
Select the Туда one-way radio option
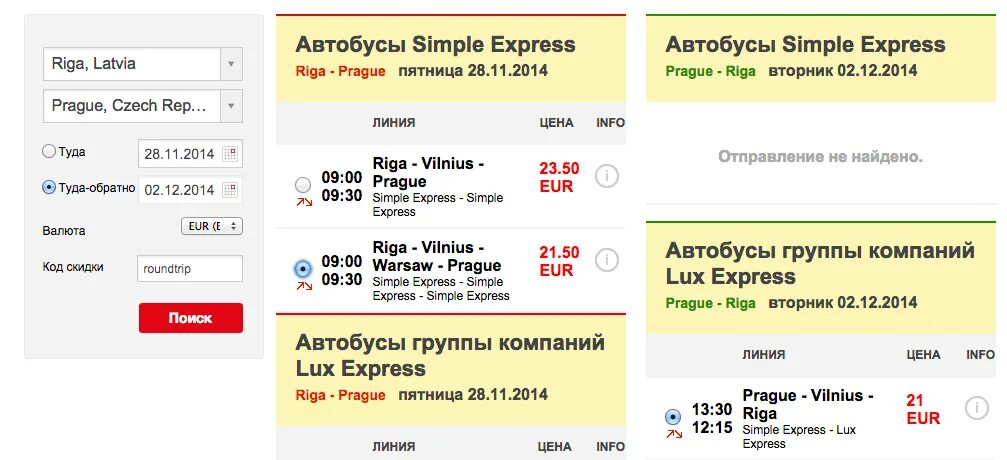point(49,152)
